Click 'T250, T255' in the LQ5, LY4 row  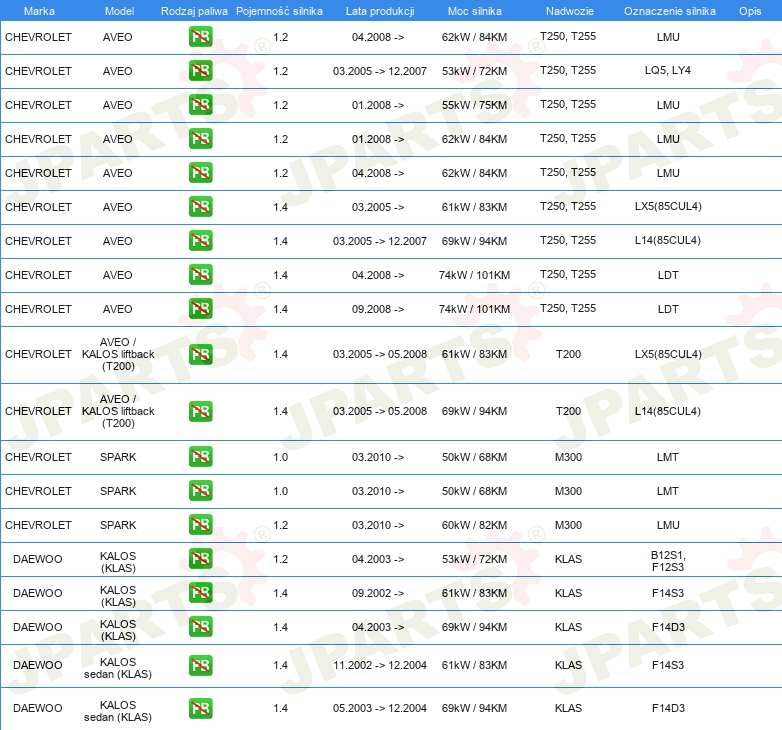click(x=568, y=70)
